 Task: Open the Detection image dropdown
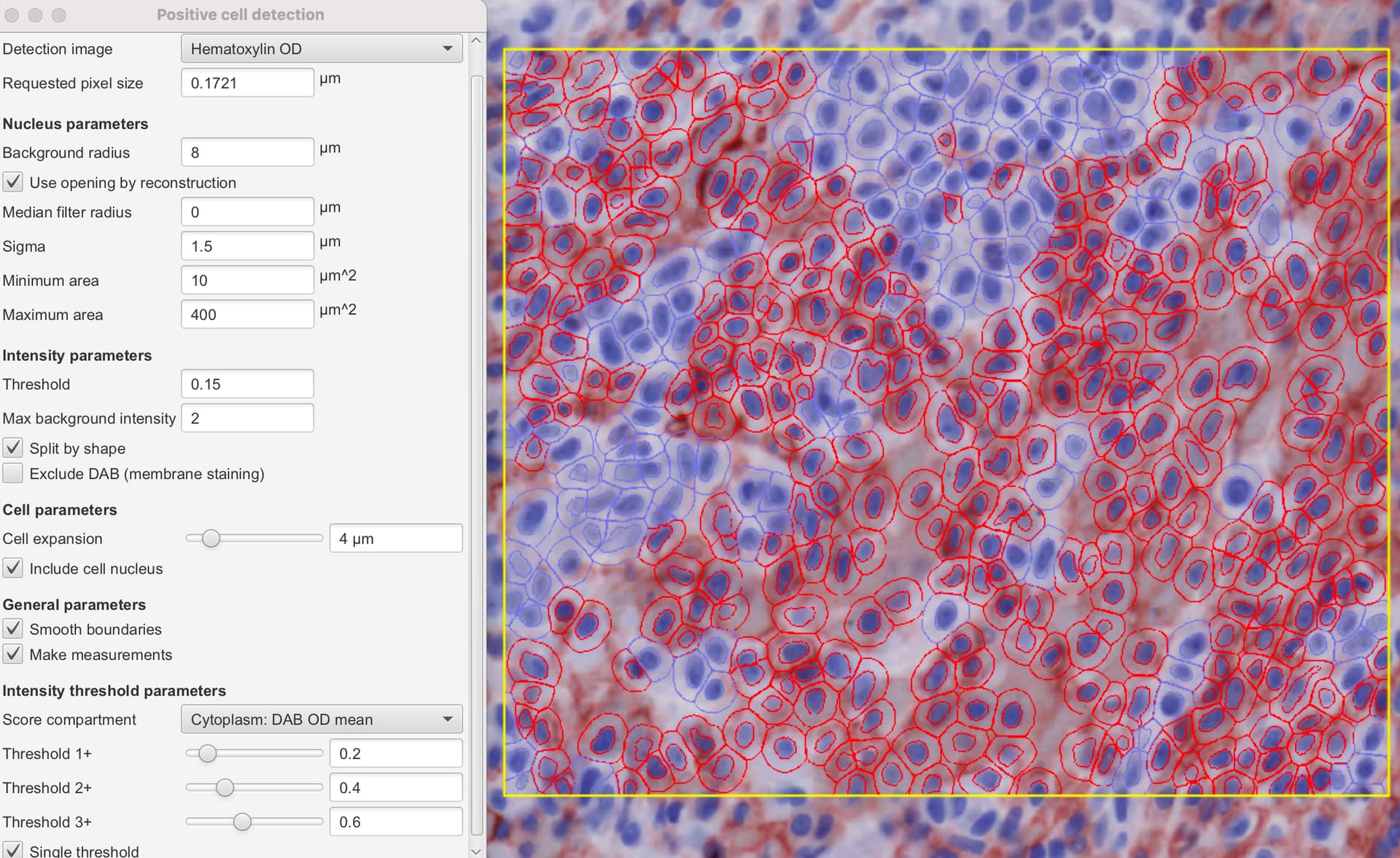tap(321, 48)
